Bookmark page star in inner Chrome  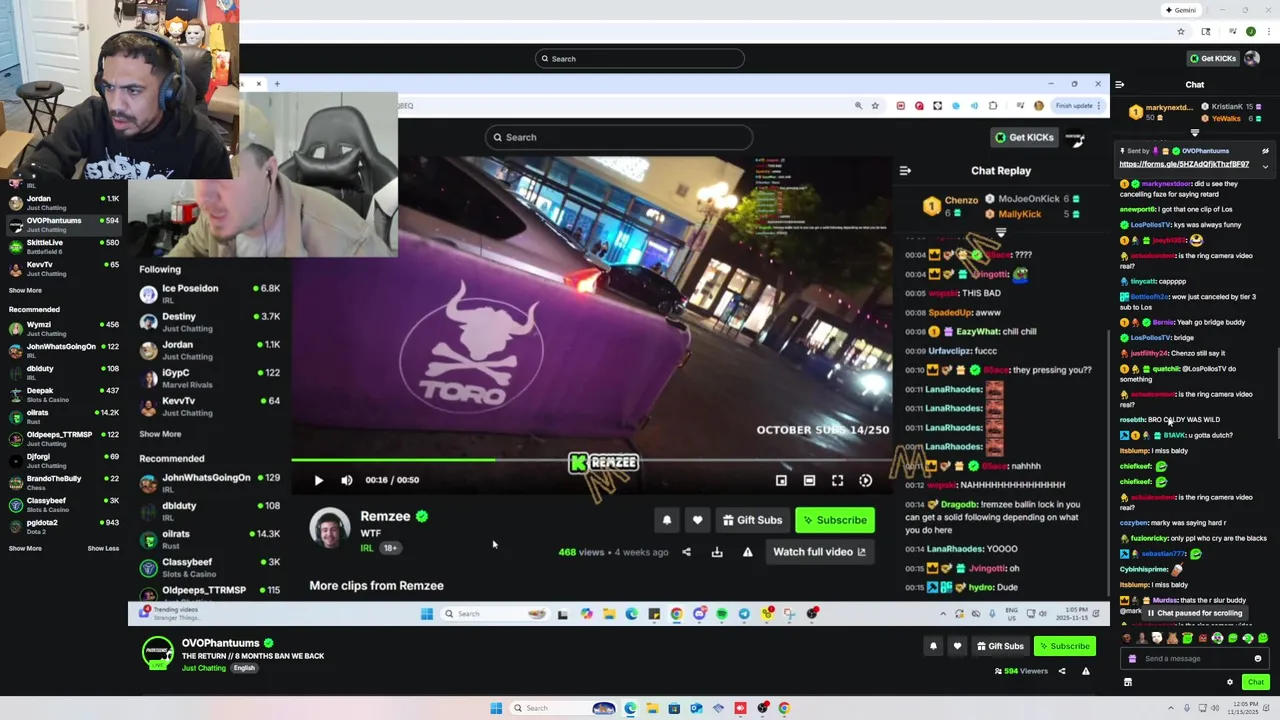click(875, 106)
